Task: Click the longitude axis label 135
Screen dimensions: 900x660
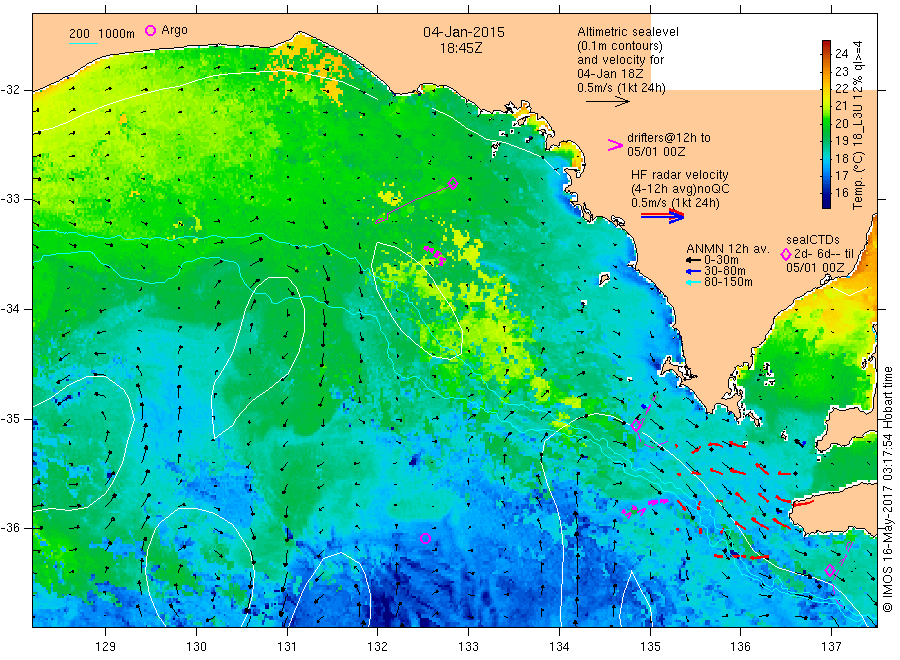Action: pos(650,647)
